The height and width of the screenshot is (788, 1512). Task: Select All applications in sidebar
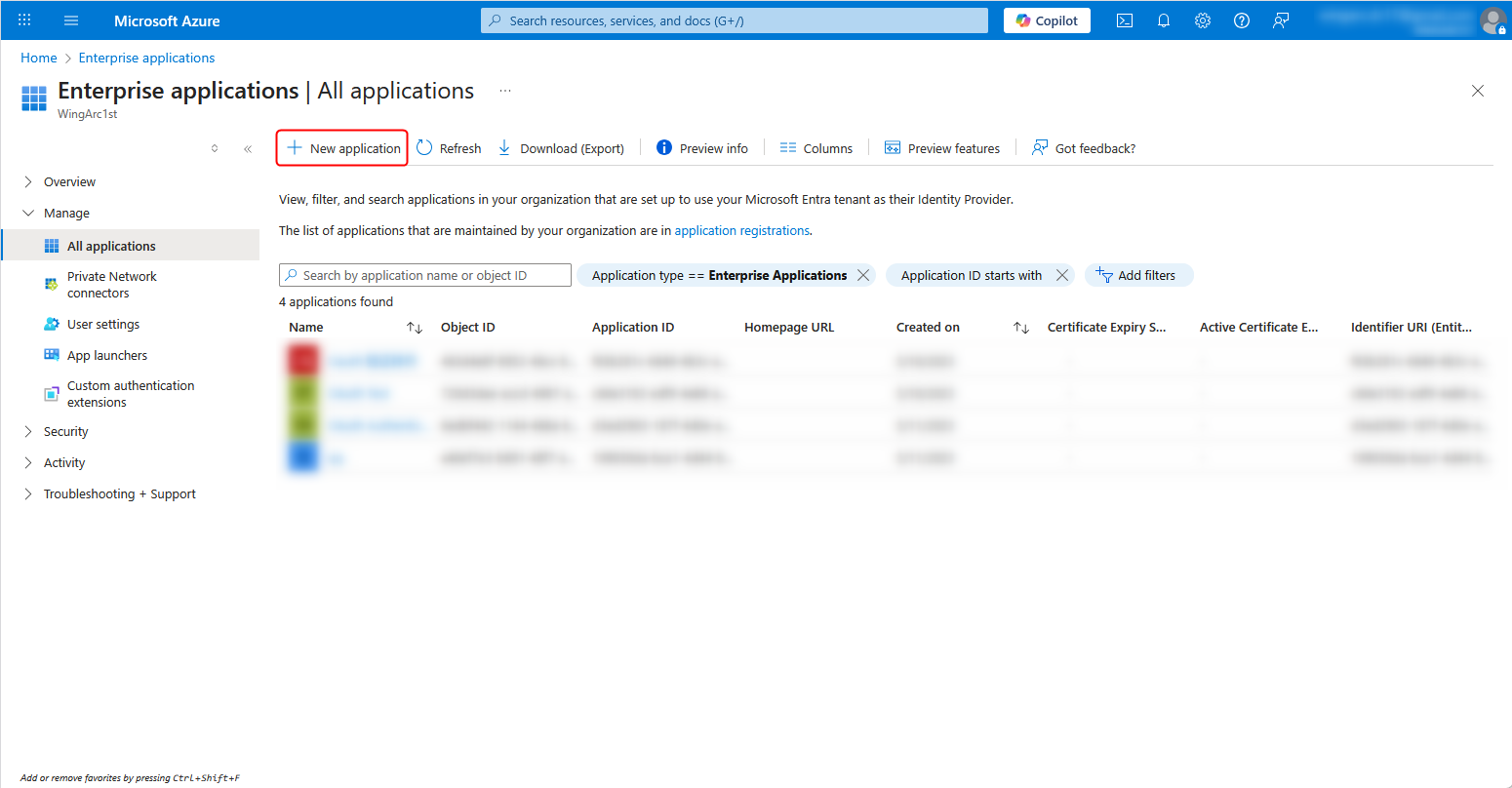pos(131,246)
